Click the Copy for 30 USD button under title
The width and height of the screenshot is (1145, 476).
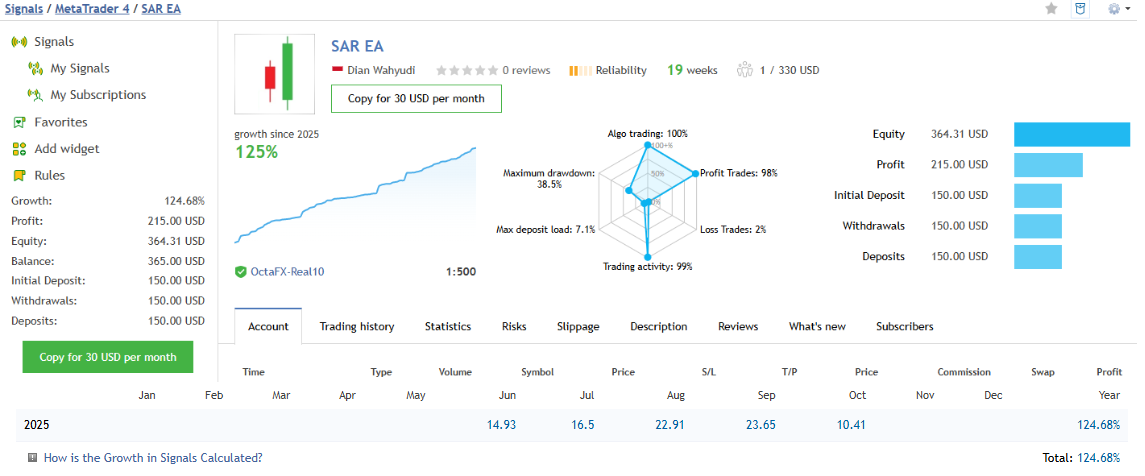(416, 99)
